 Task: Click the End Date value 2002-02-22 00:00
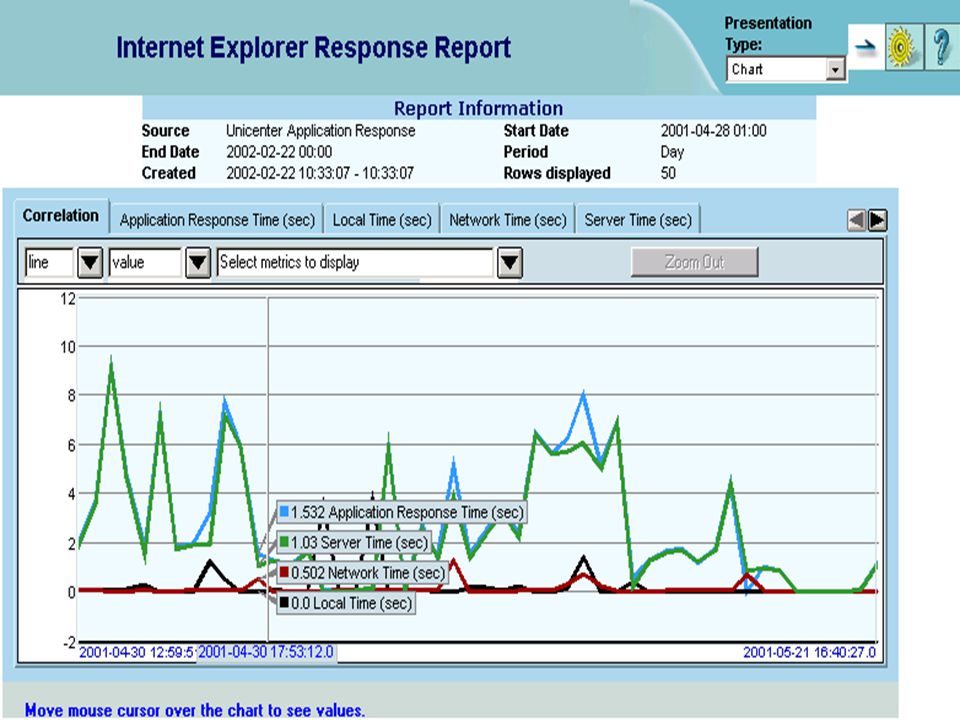[x=279, y=152]
